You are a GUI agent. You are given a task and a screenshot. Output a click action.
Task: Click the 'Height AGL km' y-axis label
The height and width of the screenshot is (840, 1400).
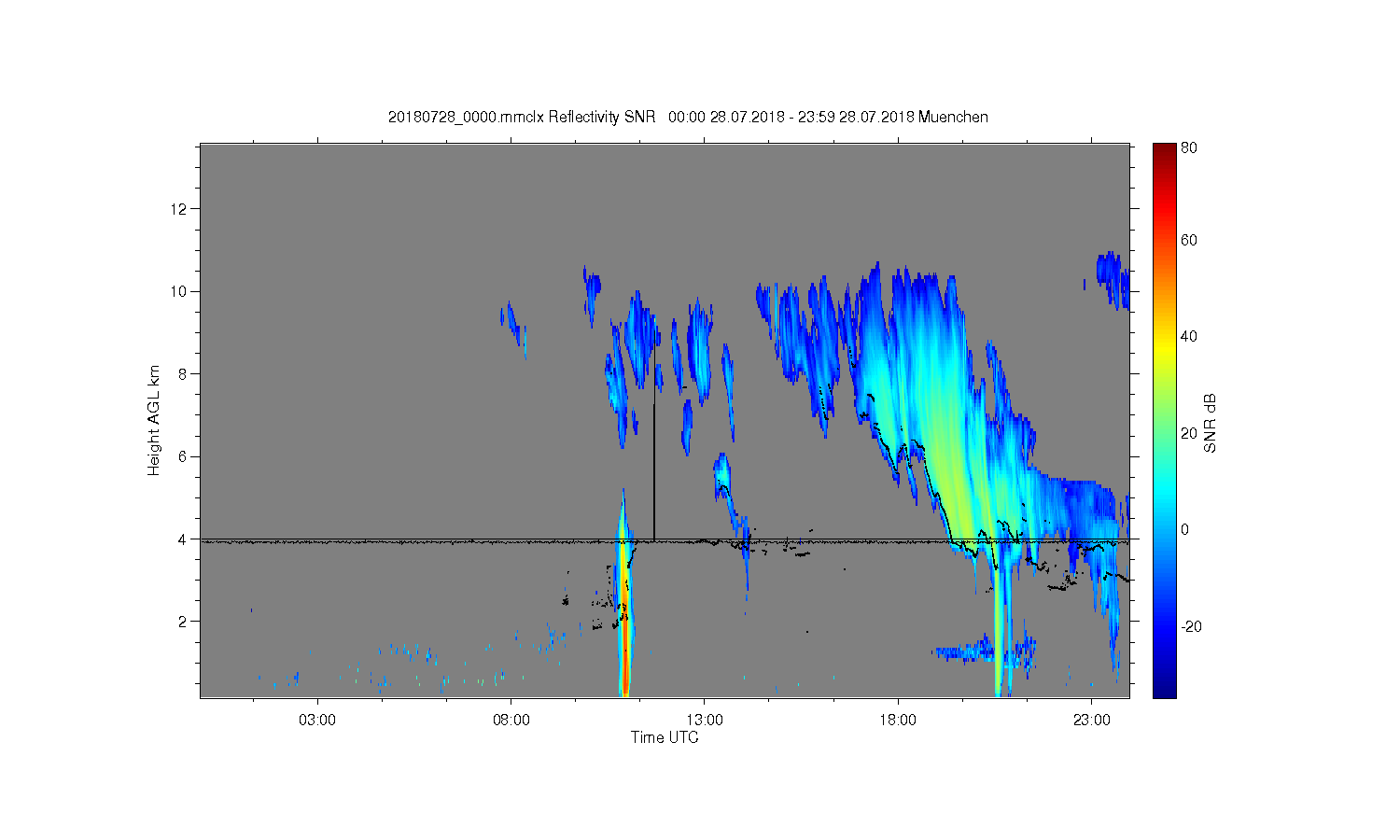tap(154, 421)
